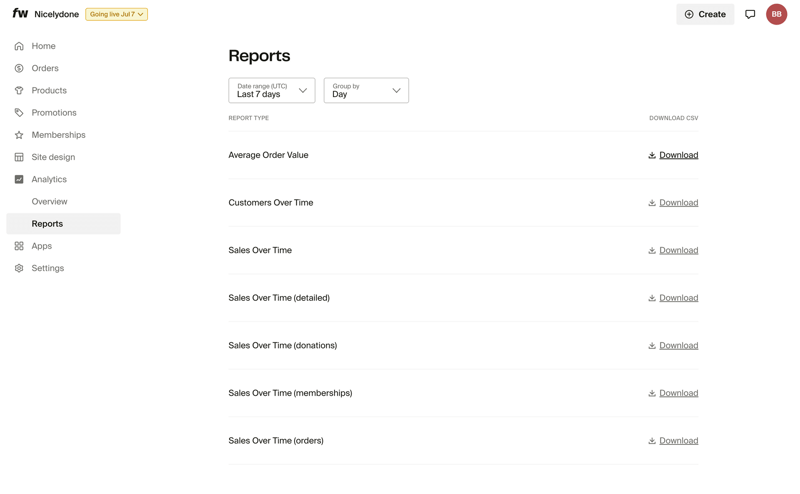800x494 pixels.
Task: Click the Customers Over Time report name
Action: 271,203
